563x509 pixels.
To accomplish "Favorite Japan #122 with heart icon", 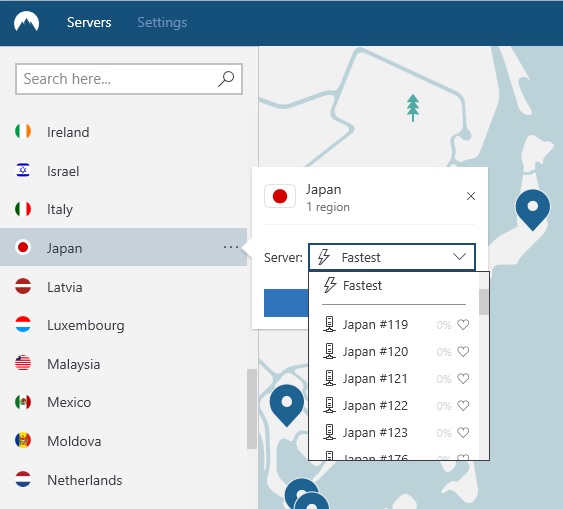I will [x=463, y=406].
